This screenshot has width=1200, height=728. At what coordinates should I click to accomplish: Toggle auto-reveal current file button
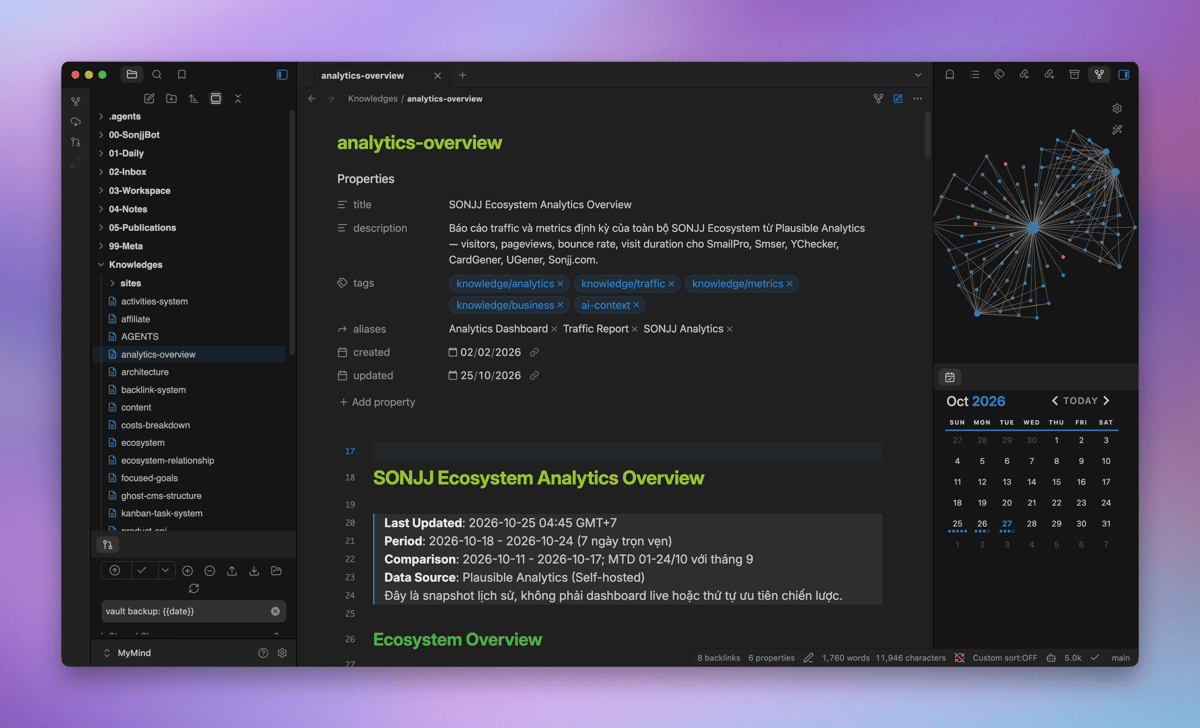click(x=216, y=99)
